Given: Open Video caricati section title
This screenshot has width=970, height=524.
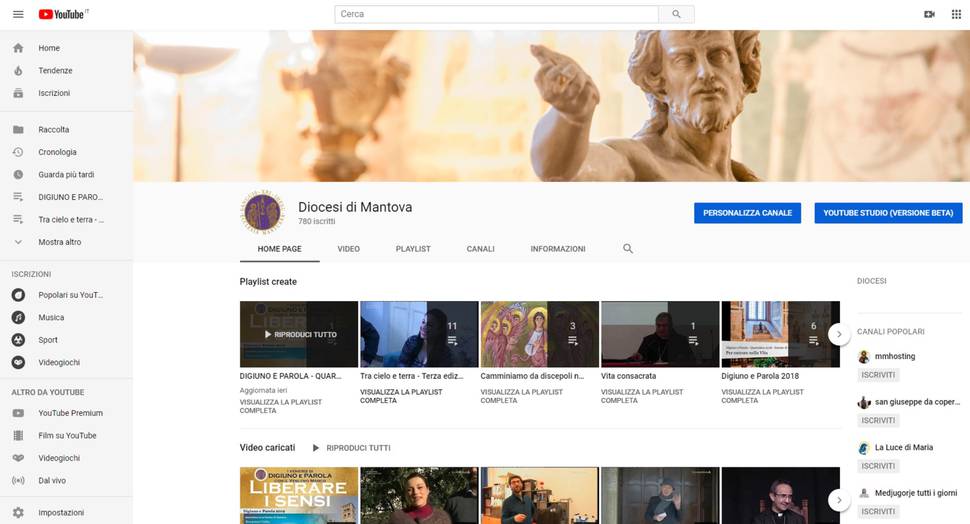Looking at the screenshot, I should (x=267, y=447).
